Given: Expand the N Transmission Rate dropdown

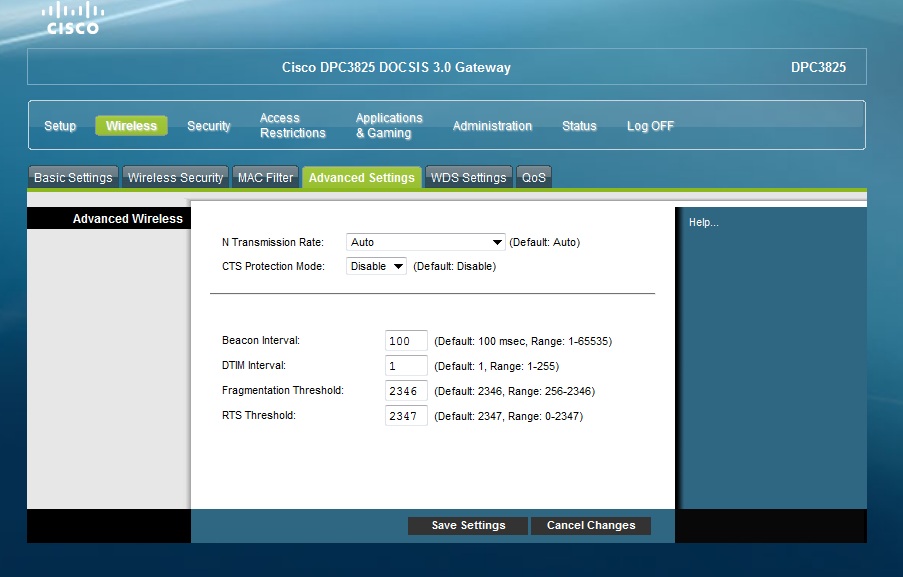Looking at the screenshot, I should point(426,242).
